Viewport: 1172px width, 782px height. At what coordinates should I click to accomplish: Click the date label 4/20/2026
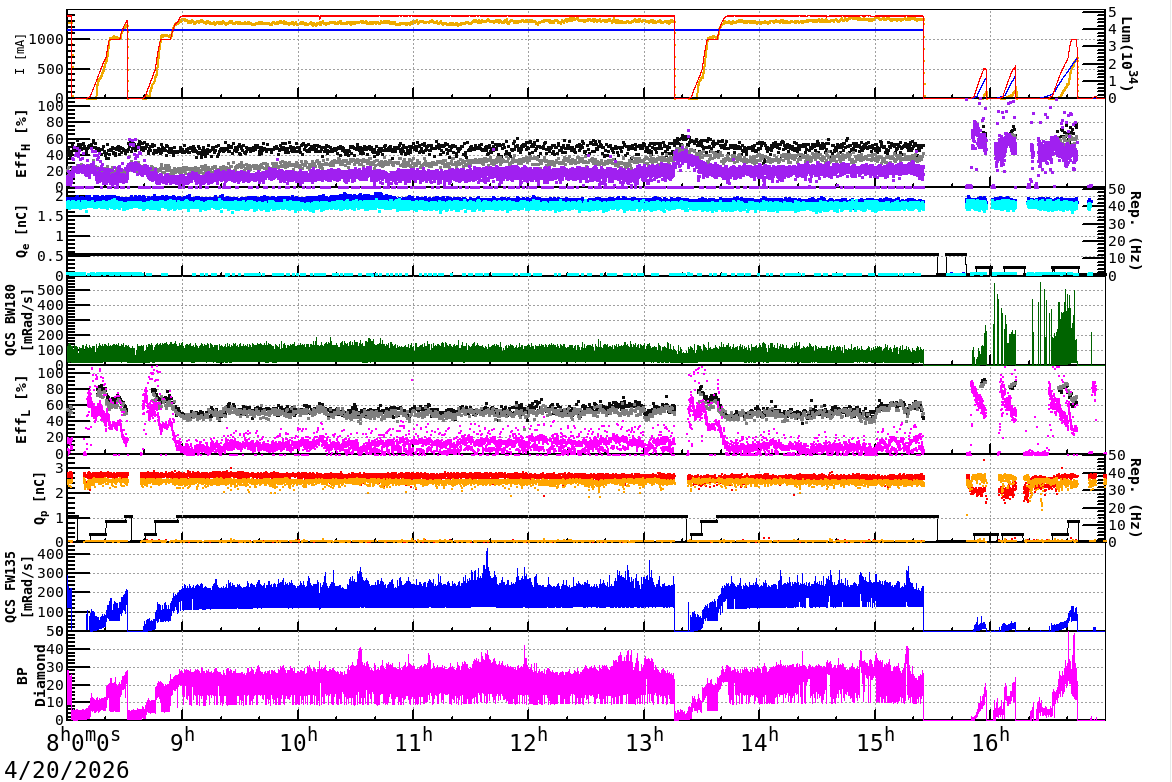(x=67, y=769)
